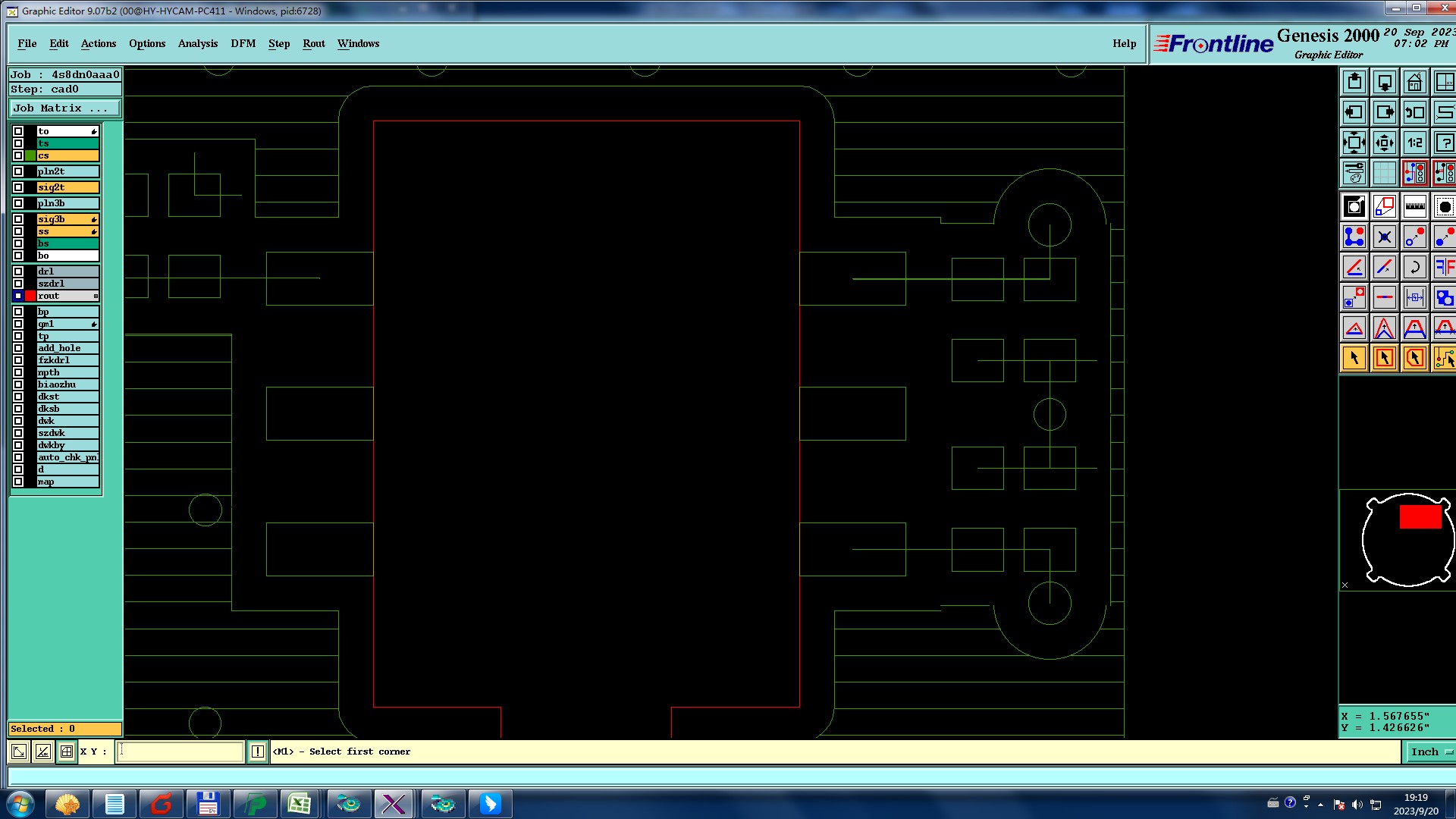Expand the rout layer marker

pos(96,296)
